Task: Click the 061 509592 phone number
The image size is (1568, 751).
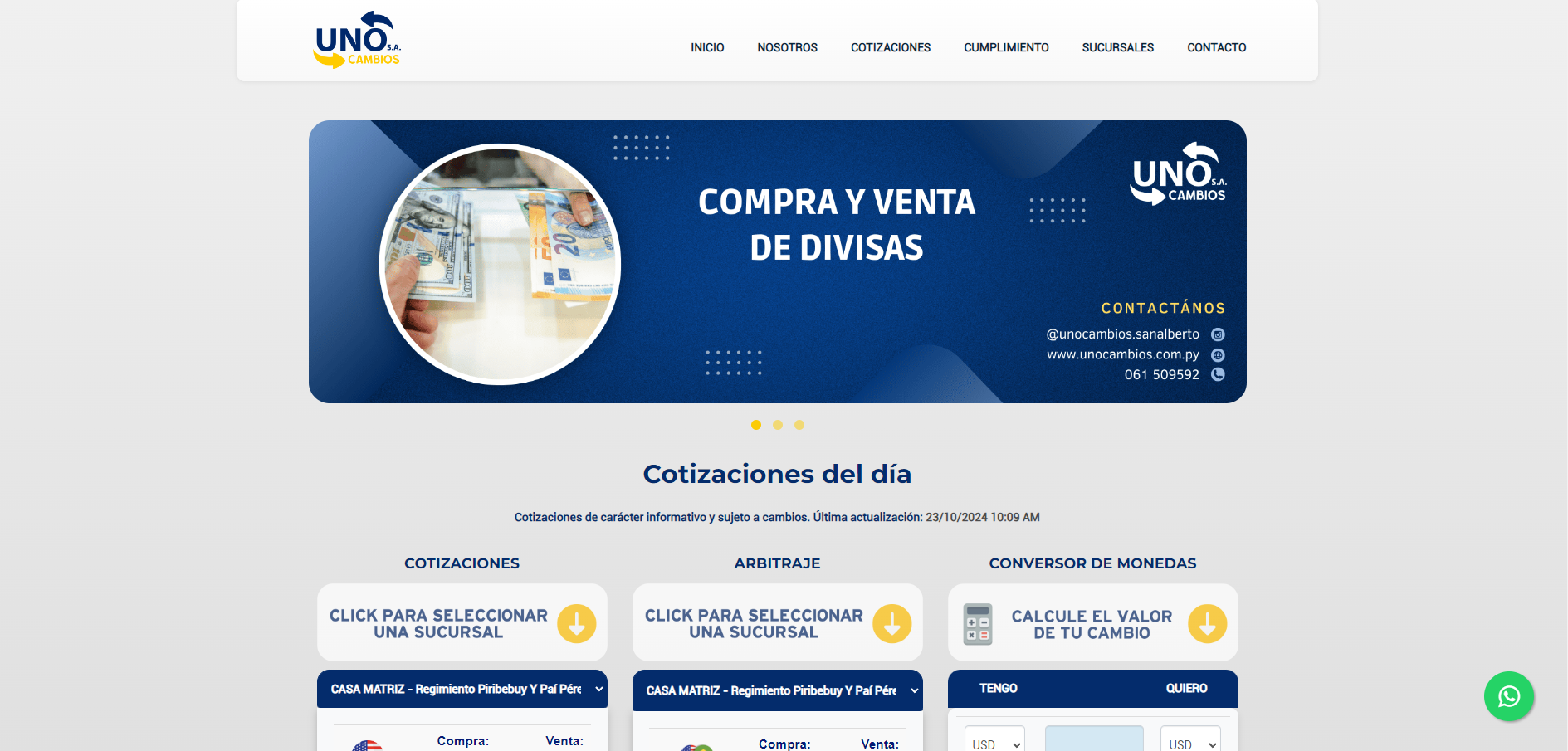Action: pyautogui.click(x=1161, y=374)
